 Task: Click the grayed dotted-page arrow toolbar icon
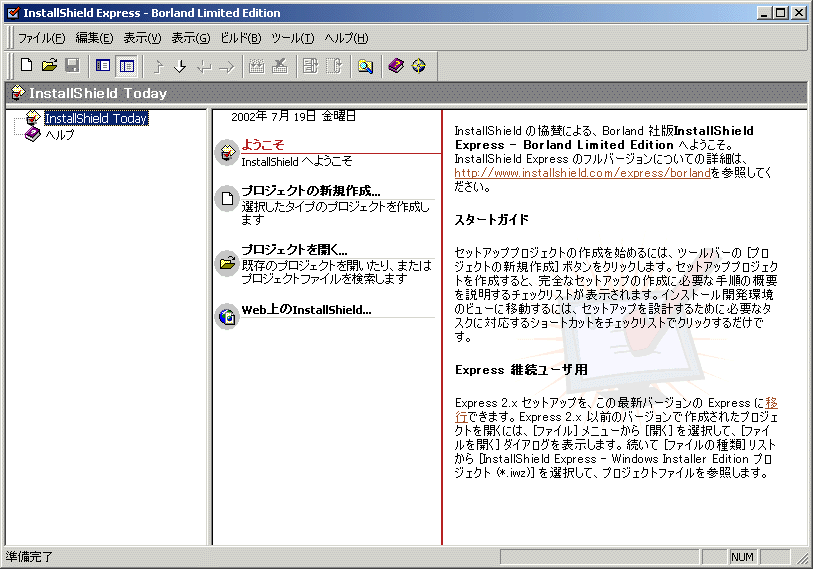click(334, 66)
